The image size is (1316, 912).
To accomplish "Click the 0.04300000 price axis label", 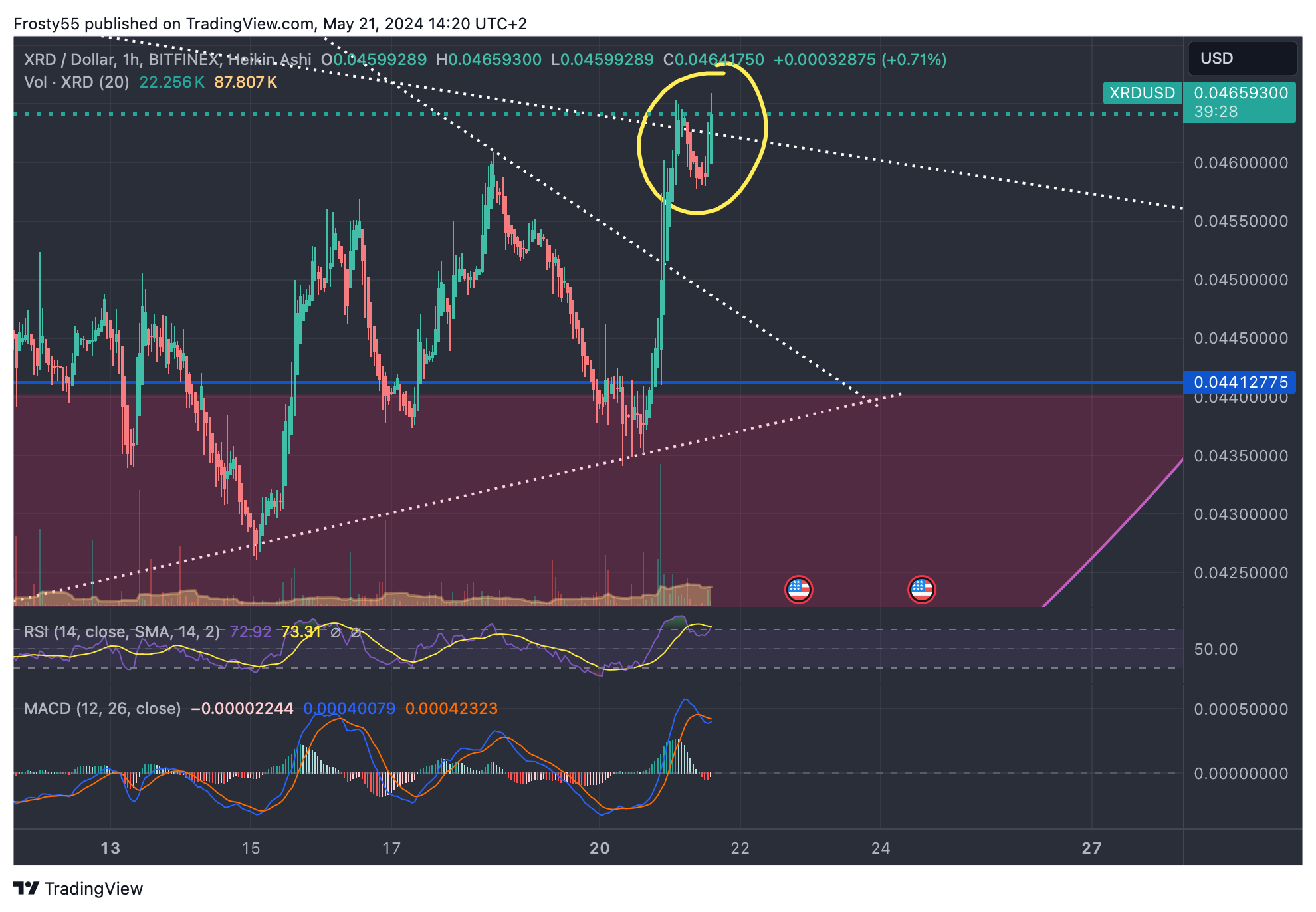I will tap(1241, 514).
